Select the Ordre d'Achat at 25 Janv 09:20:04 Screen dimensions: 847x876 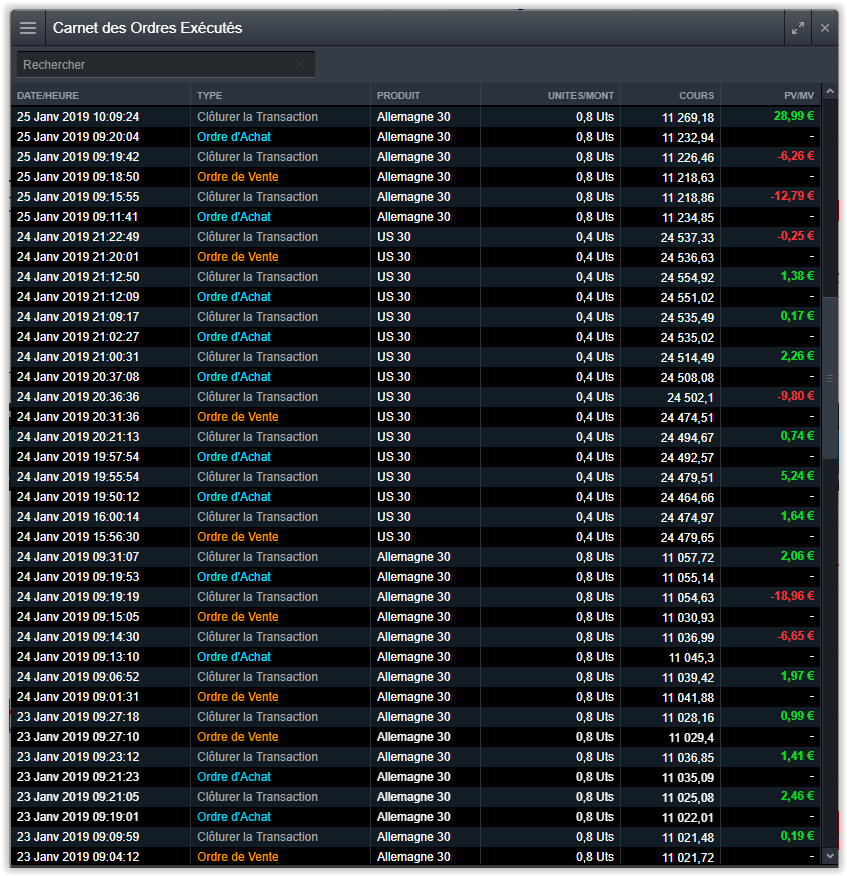click(234, 137)
